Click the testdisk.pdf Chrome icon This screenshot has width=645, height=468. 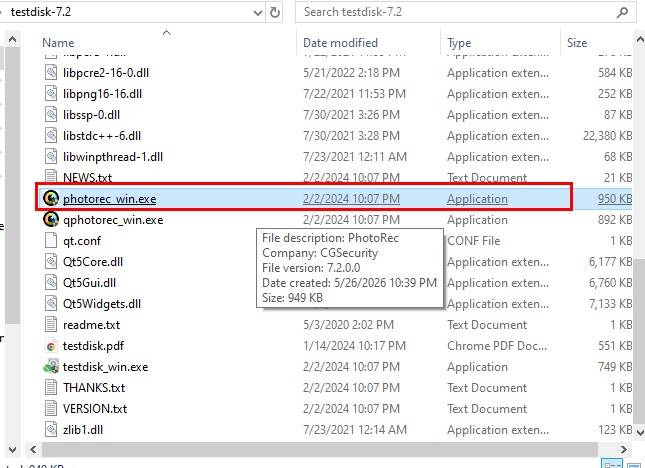pyautogui.click(x=51, y=346)
